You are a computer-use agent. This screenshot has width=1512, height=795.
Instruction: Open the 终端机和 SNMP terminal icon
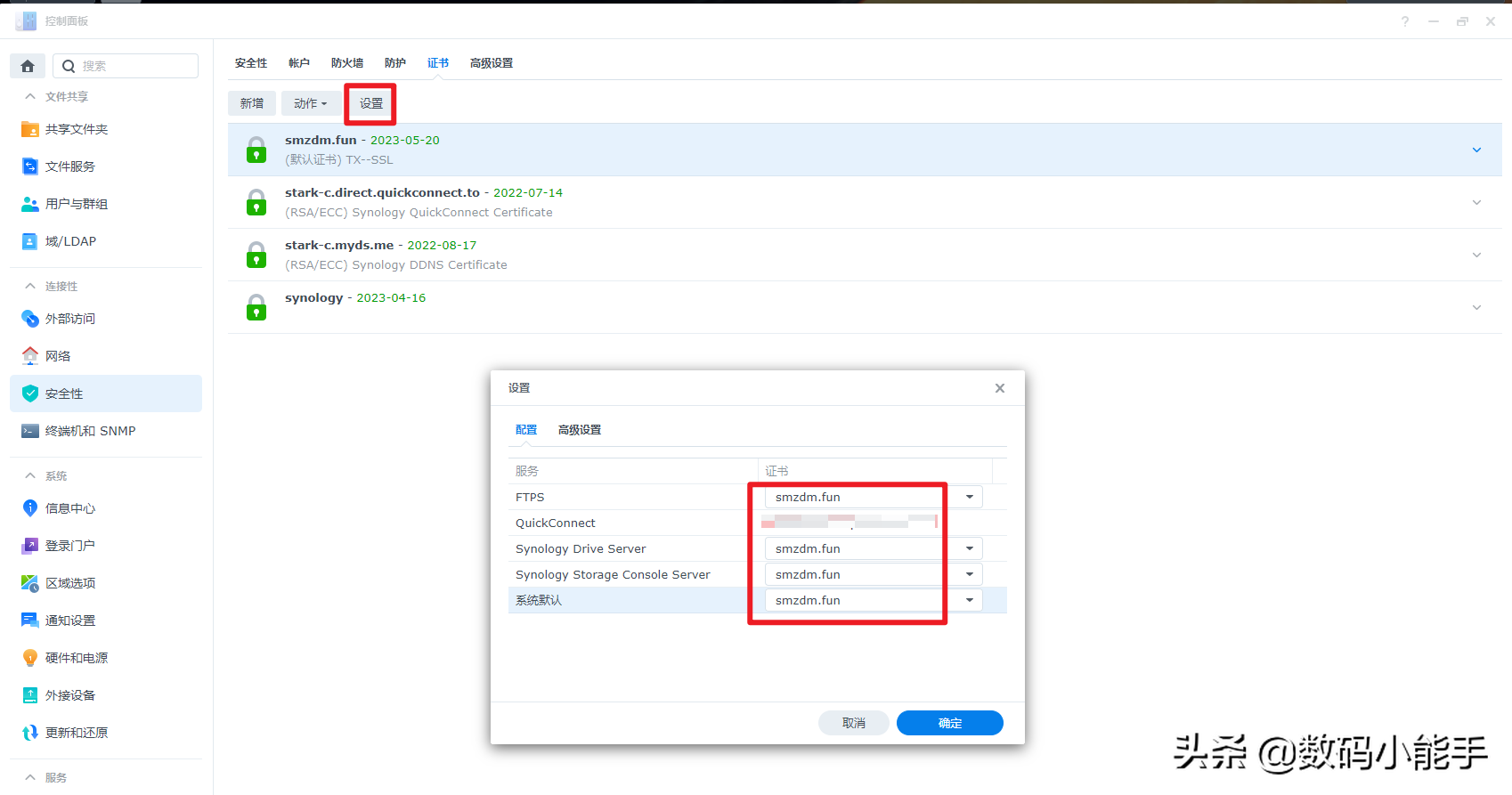30,431
